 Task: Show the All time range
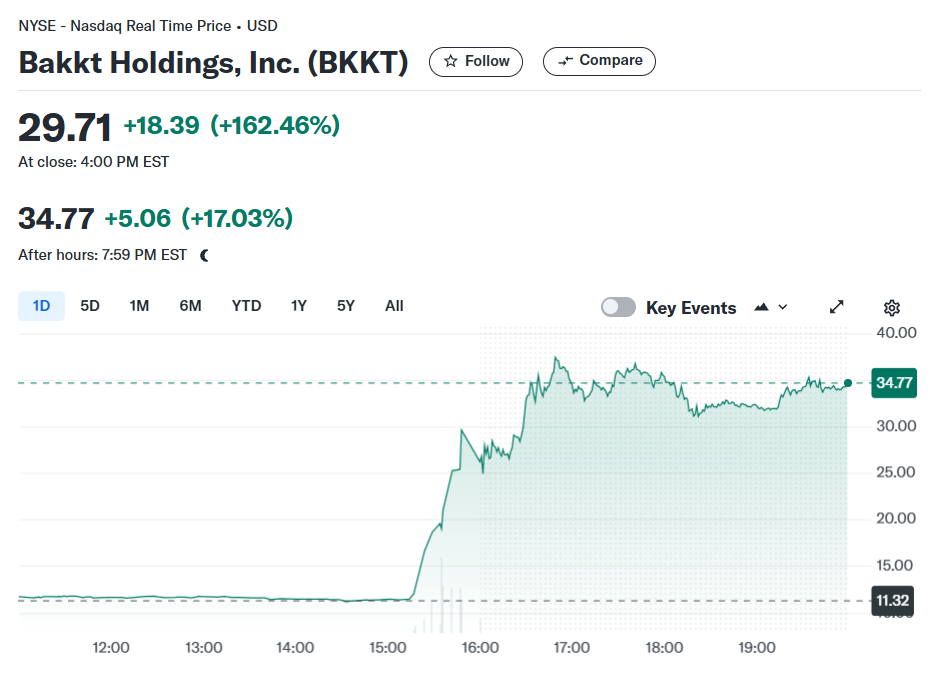(394, 306)
